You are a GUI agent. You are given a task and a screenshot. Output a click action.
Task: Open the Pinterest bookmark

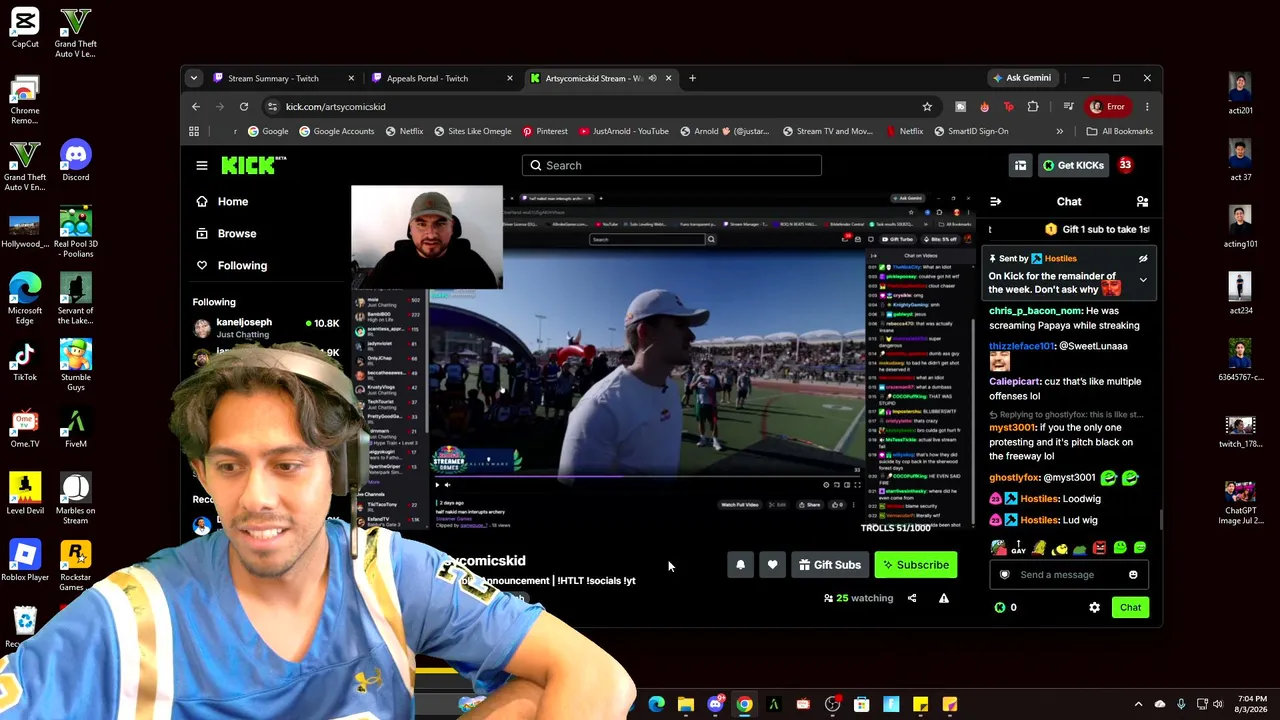pos(544,131)
